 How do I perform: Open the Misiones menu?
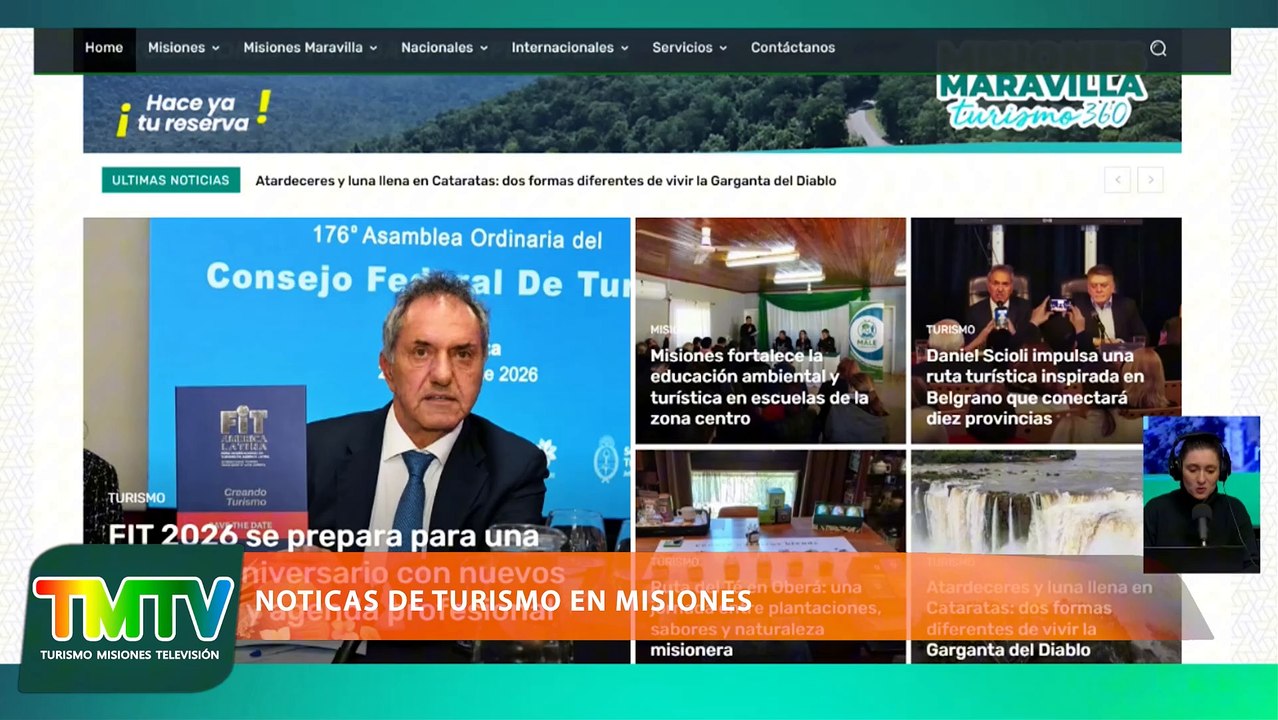184,48
